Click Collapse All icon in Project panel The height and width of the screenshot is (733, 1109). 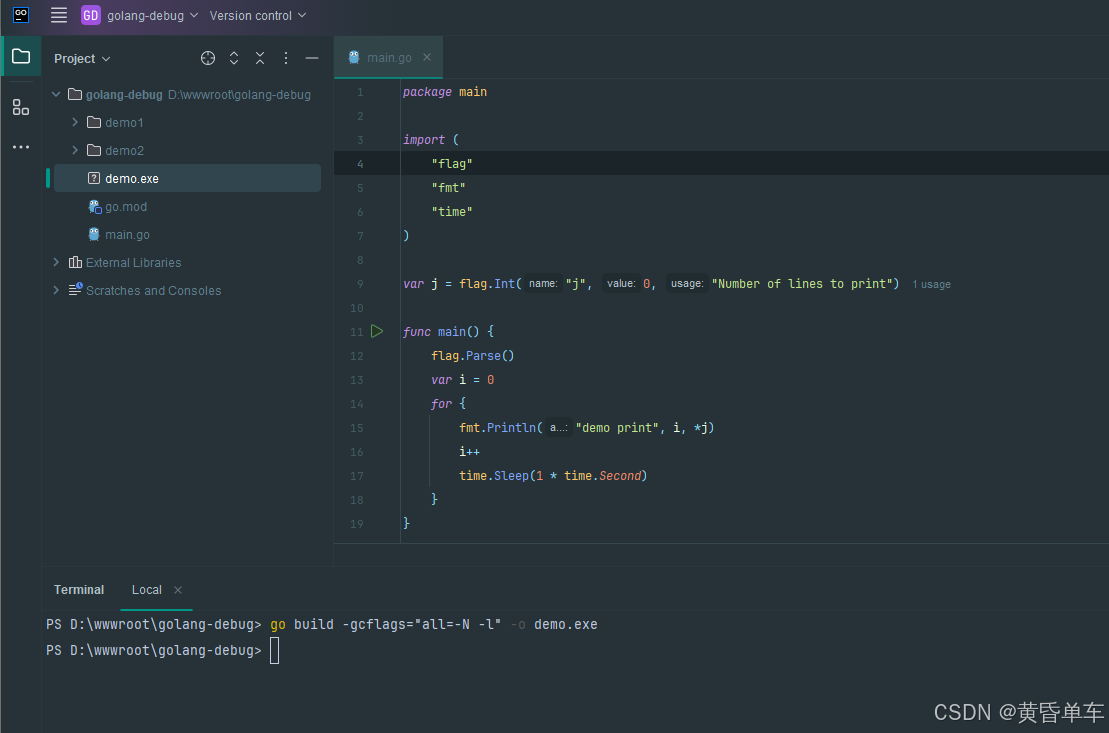(260, 58)
